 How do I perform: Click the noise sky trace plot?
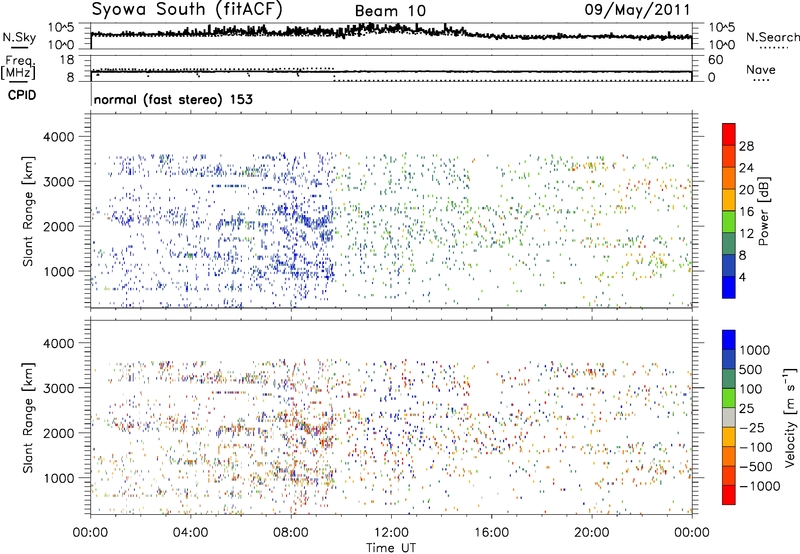[x=391, y=36]
